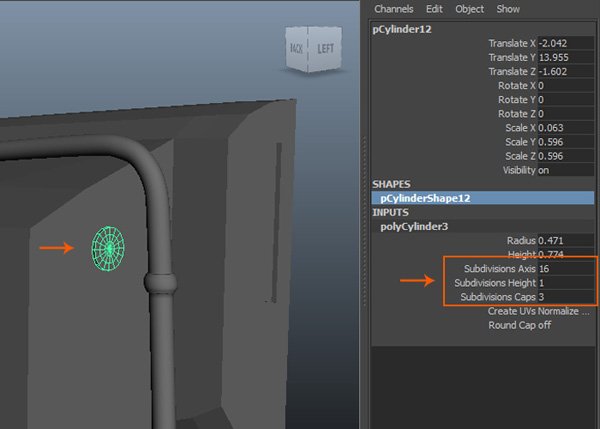The width and height of the screenshot is (600, 429).
Task: Click the Rotate Y value field
Action: [566, 100]
